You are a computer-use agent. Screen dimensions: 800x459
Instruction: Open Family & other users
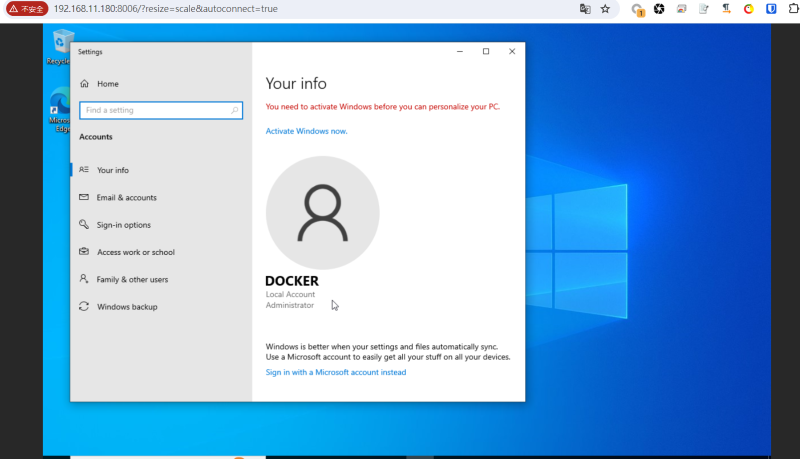pos(159,279)
